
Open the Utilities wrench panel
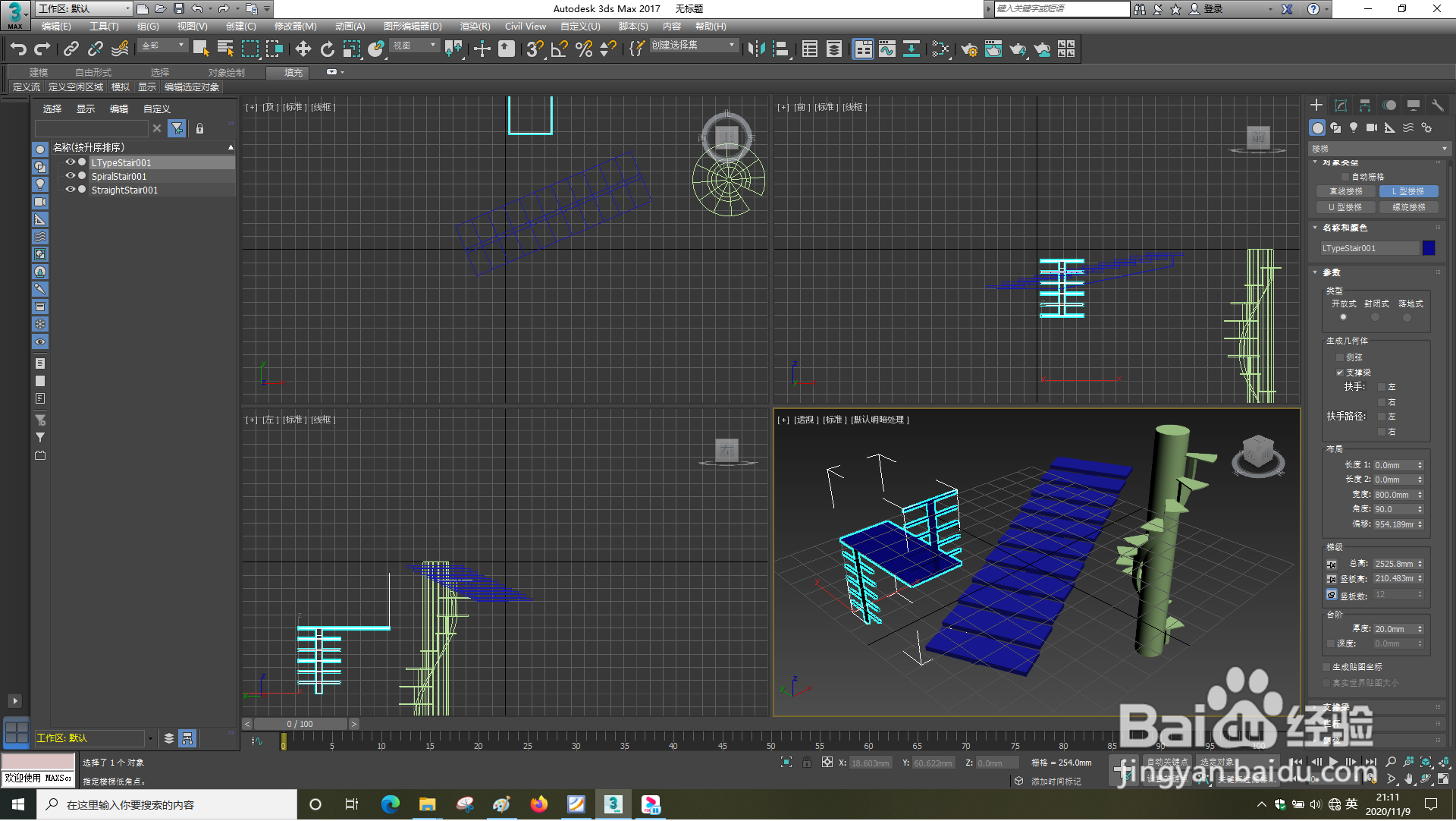1437,105
